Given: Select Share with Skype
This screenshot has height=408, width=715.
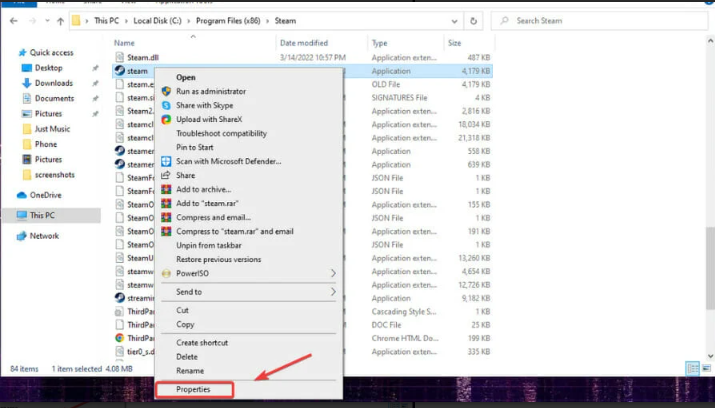Looking at the screenshot, I should [x=204, y=105].
